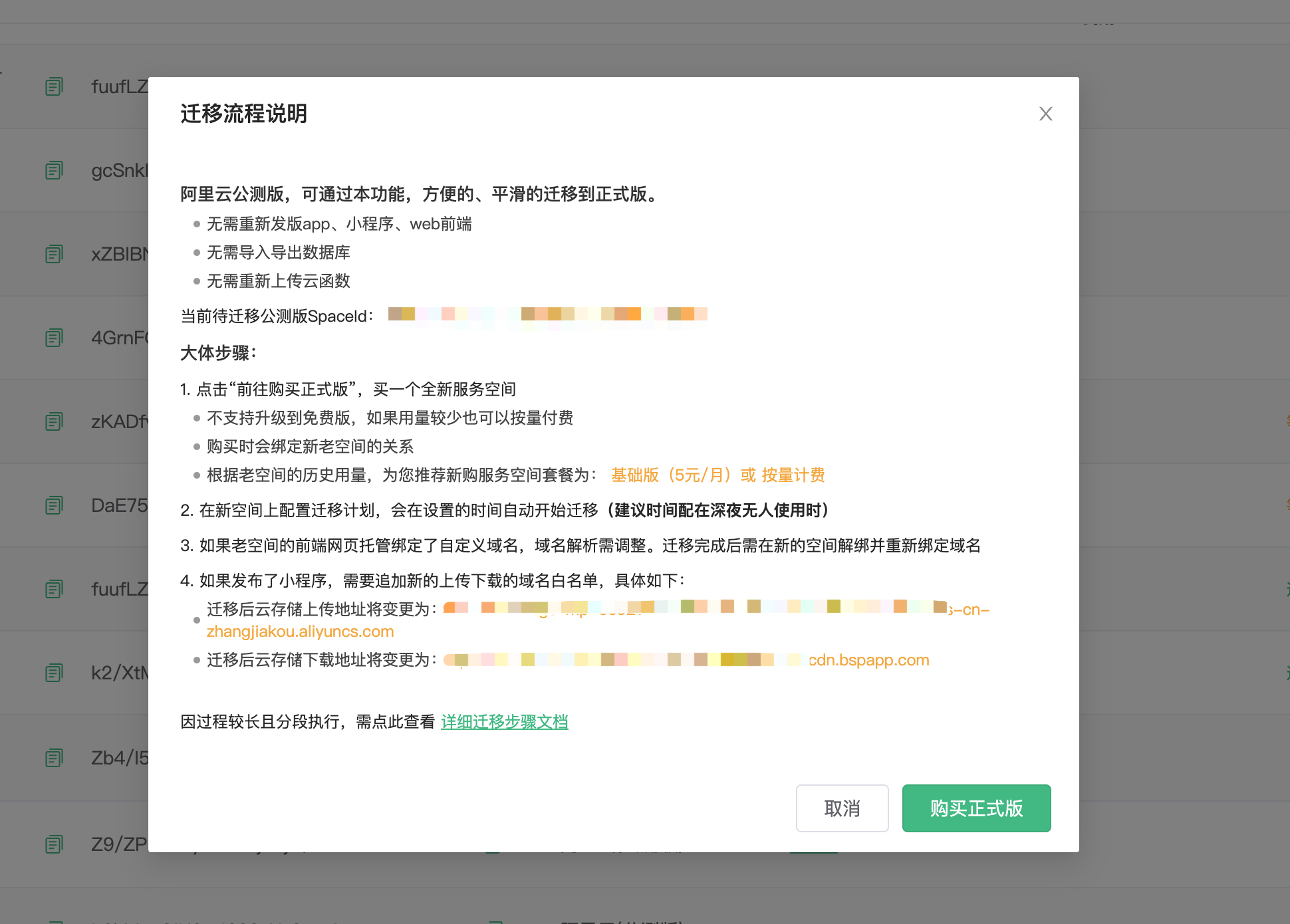
Task: Select the zKADf row name in background
Action: pyautogui.click(x=120, y=421)
